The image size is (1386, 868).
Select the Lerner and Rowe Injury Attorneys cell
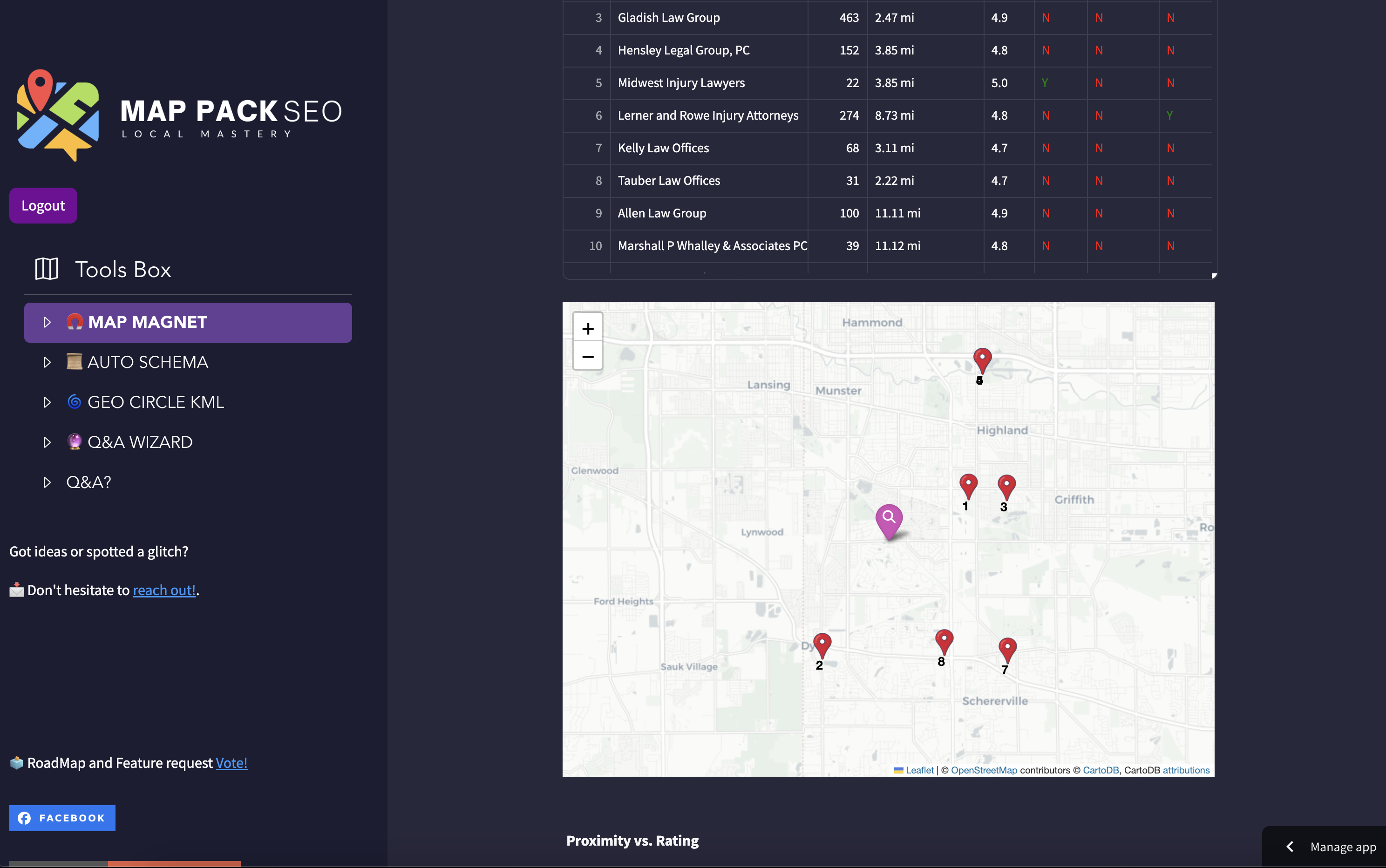tap(709, 115)
